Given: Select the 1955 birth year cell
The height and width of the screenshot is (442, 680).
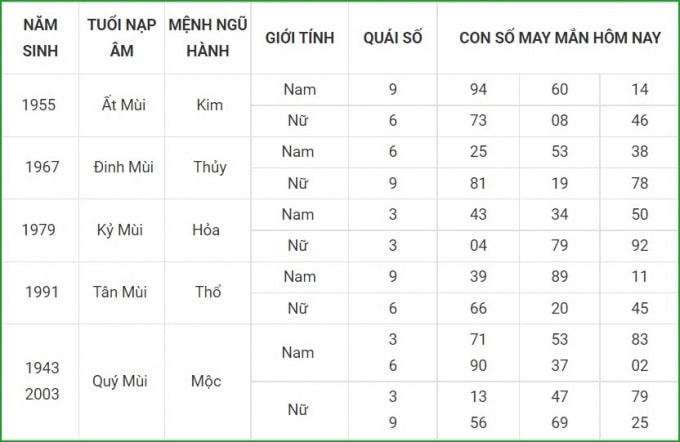Looking at the screenshot, I should [x=39, y=105].
